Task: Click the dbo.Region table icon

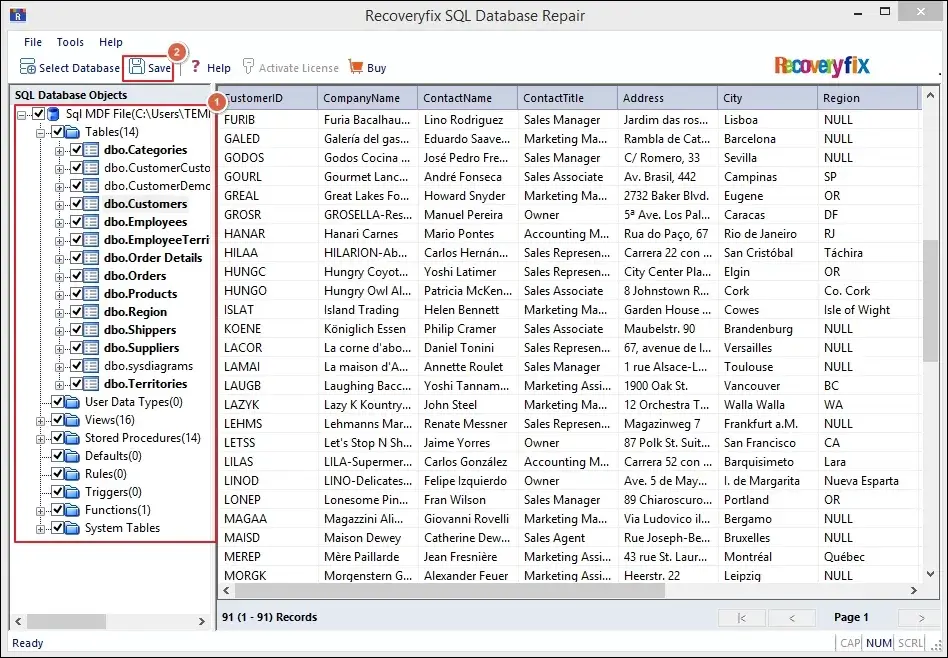Action: coord(91,312)
